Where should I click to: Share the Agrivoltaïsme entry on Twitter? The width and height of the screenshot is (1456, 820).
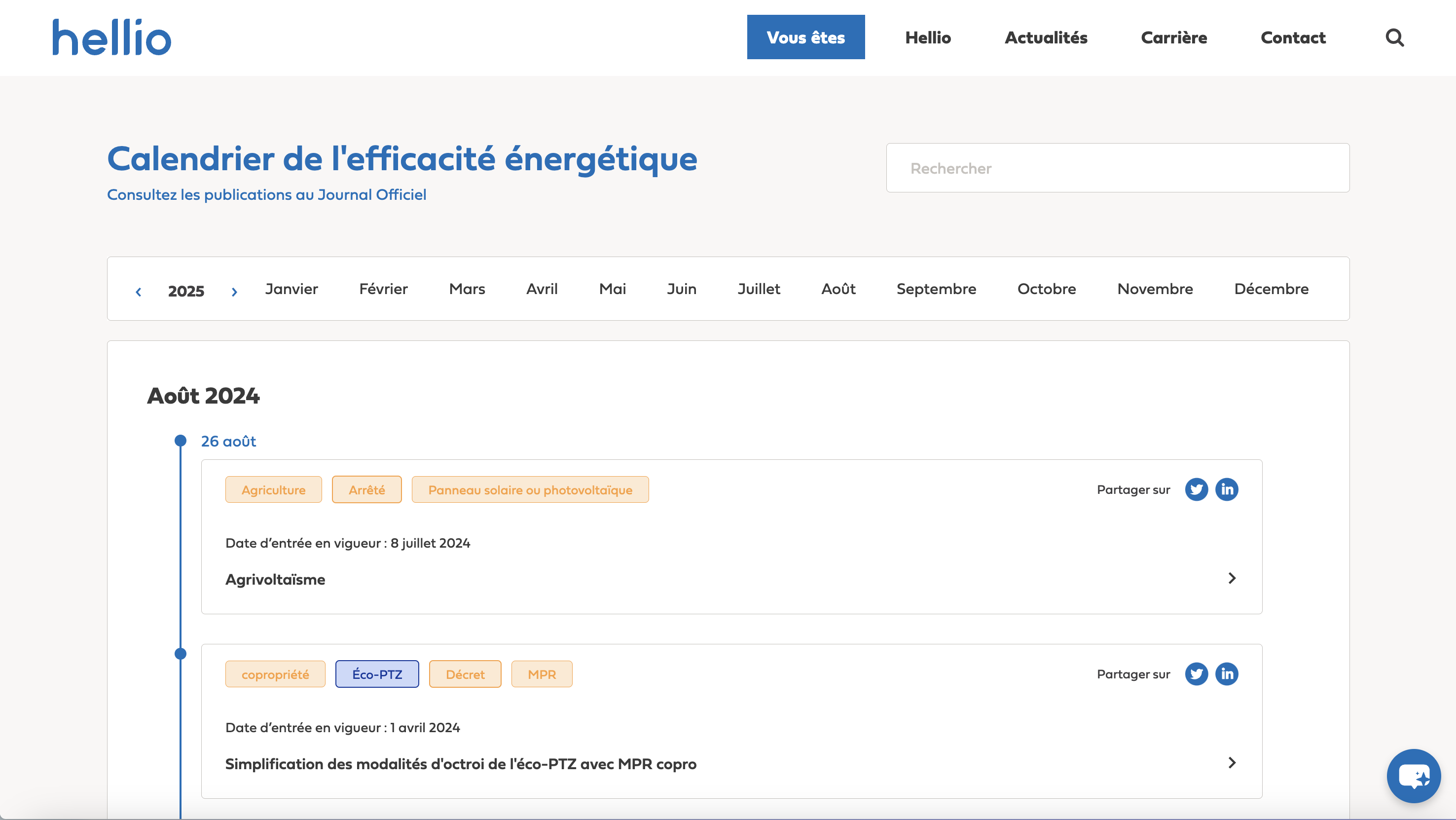[1197, 489]
